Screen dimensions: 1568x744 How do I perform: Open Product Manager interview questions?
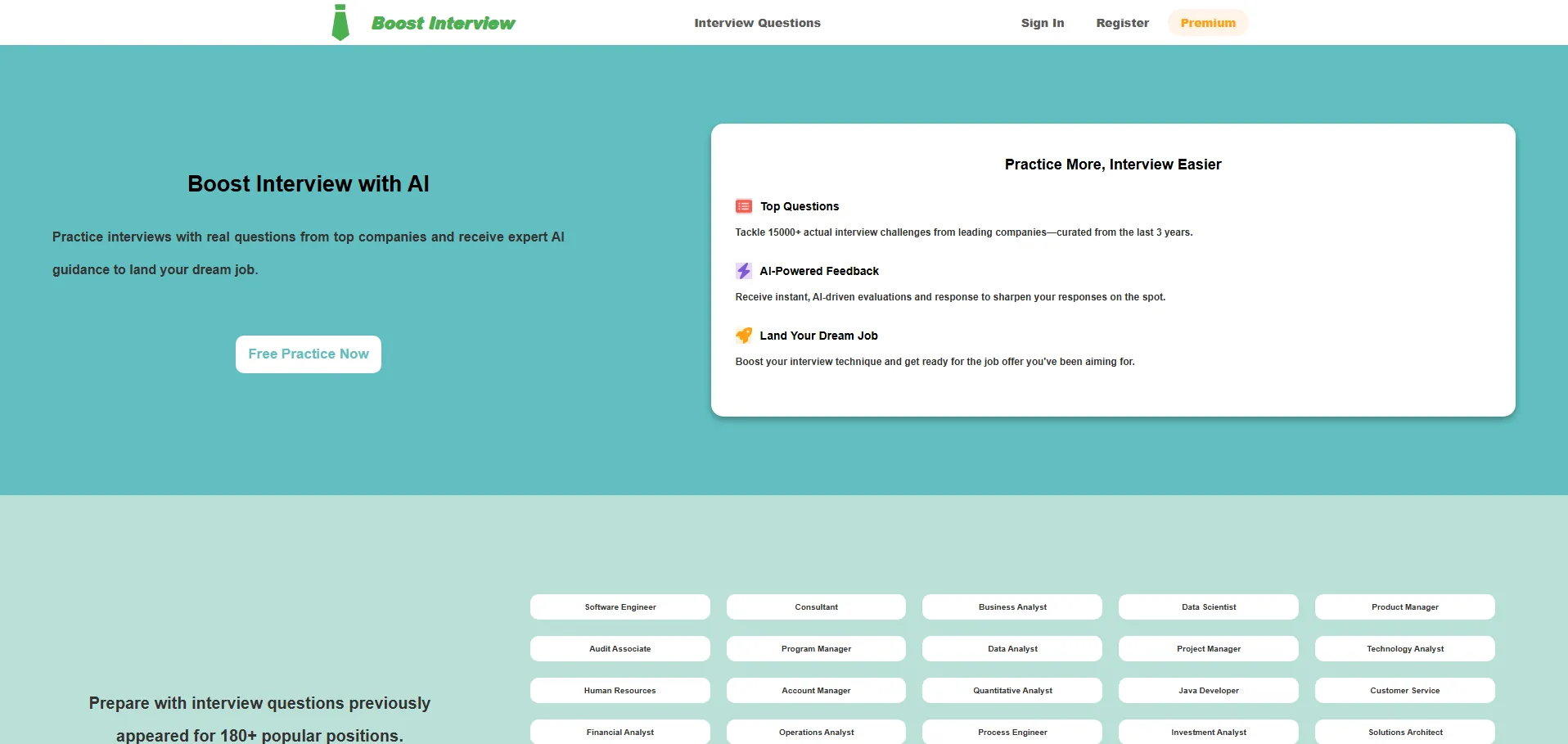pos(1404,607)
